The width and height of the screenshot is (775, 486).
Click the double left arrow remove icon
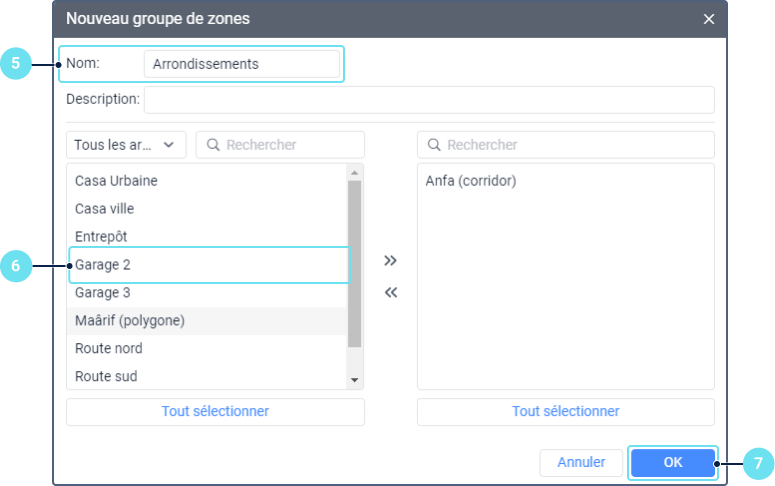tap(390, 293)
